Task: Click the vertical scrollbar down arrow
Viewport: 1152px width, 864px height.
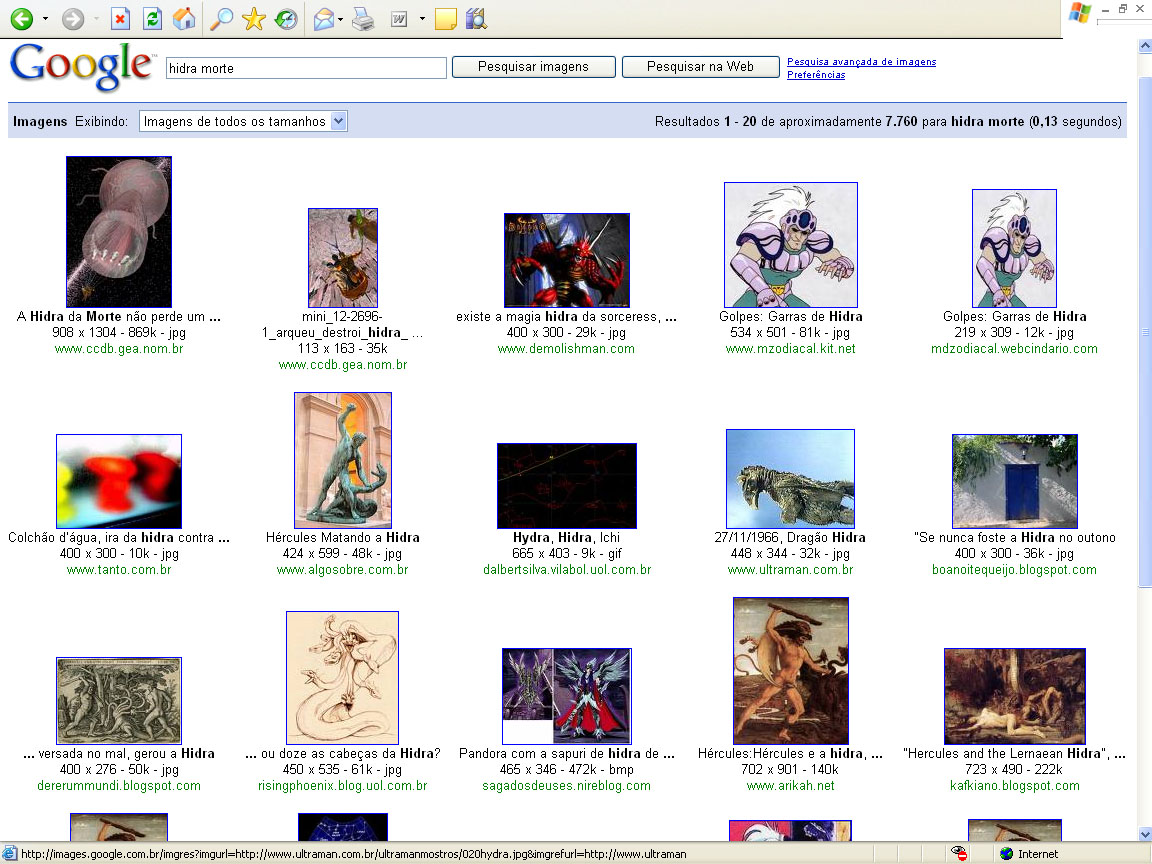Action: click(1144, 834)
